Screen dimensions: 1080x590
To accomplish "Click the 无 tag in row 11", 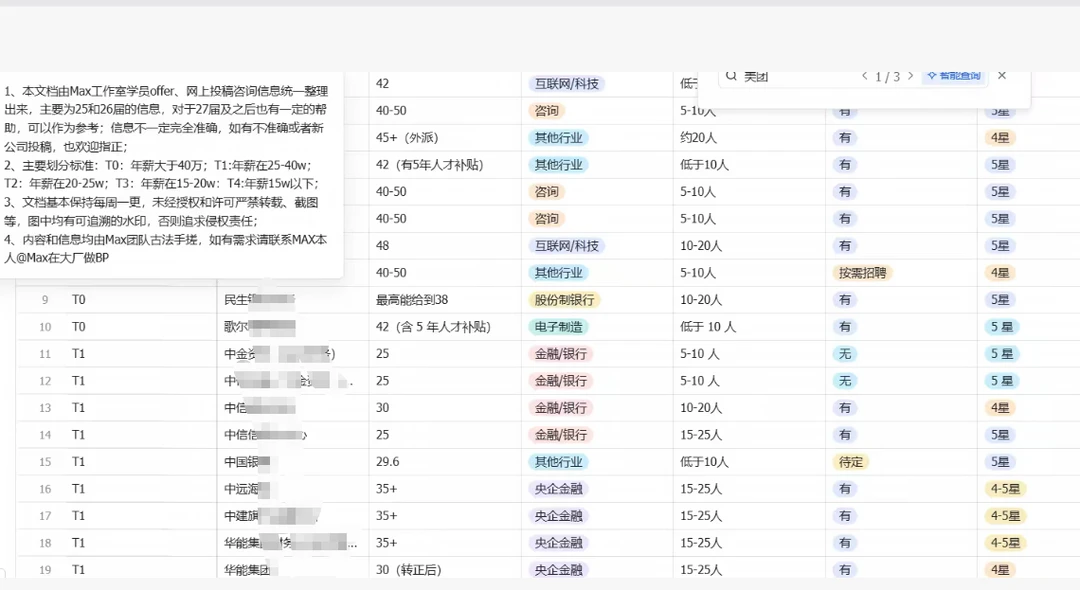I will point(844,354).
